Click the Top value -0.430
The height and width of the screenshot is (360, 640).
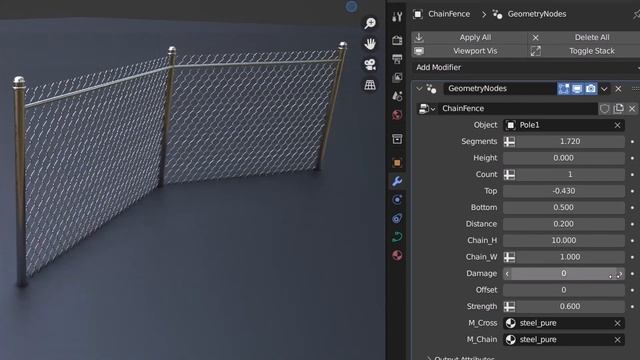(x=564, y=191)
